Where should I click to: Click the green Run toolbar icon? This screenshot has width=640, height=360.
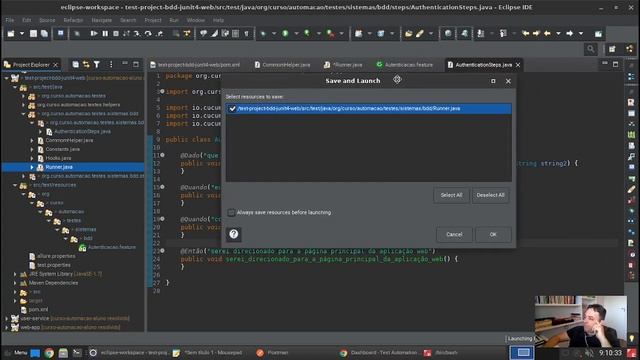(x=285, y=33)
